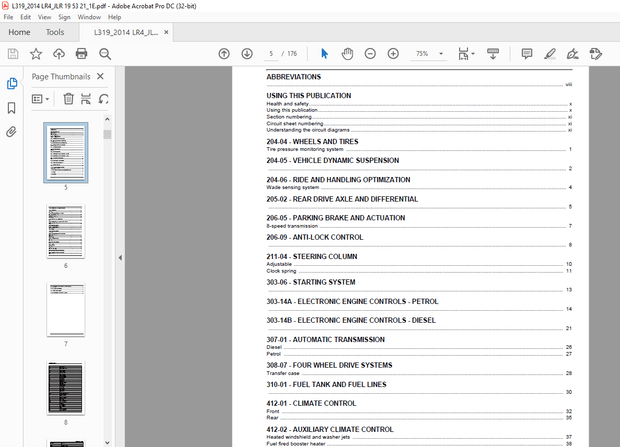This screenshot has width=620, height=447.
Task: Go to previous page arrow
Action: click(x=224, y=54)
